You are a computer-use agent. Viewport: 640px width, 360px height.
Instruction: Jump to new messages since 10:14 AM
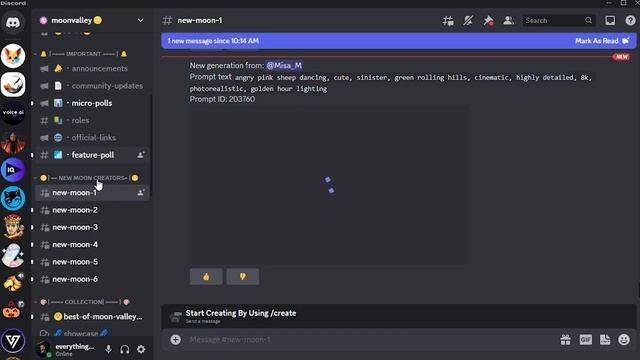tap(213, 41)
